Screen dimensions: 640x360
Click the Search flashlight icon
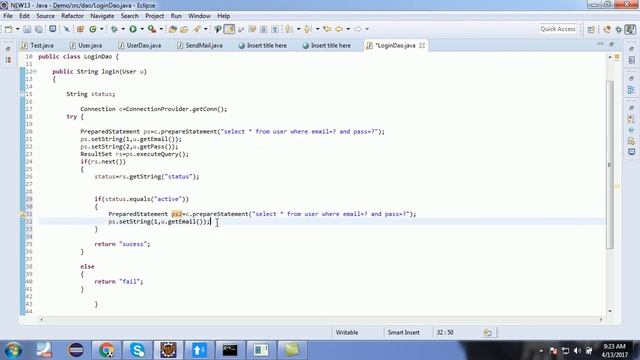pos(197,29)
